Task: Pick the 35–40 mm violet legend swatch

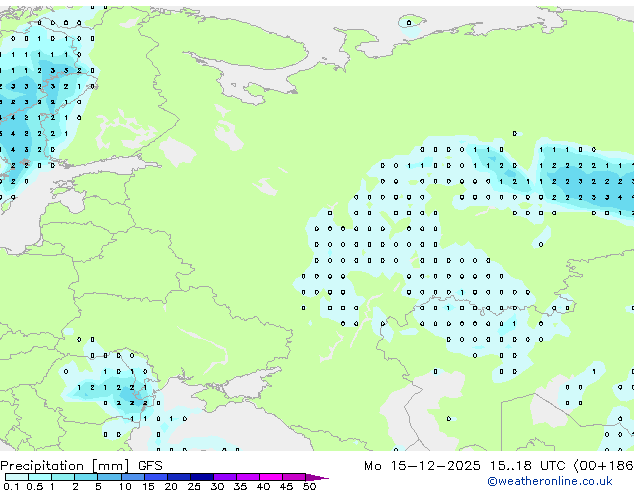Action: 247,477
